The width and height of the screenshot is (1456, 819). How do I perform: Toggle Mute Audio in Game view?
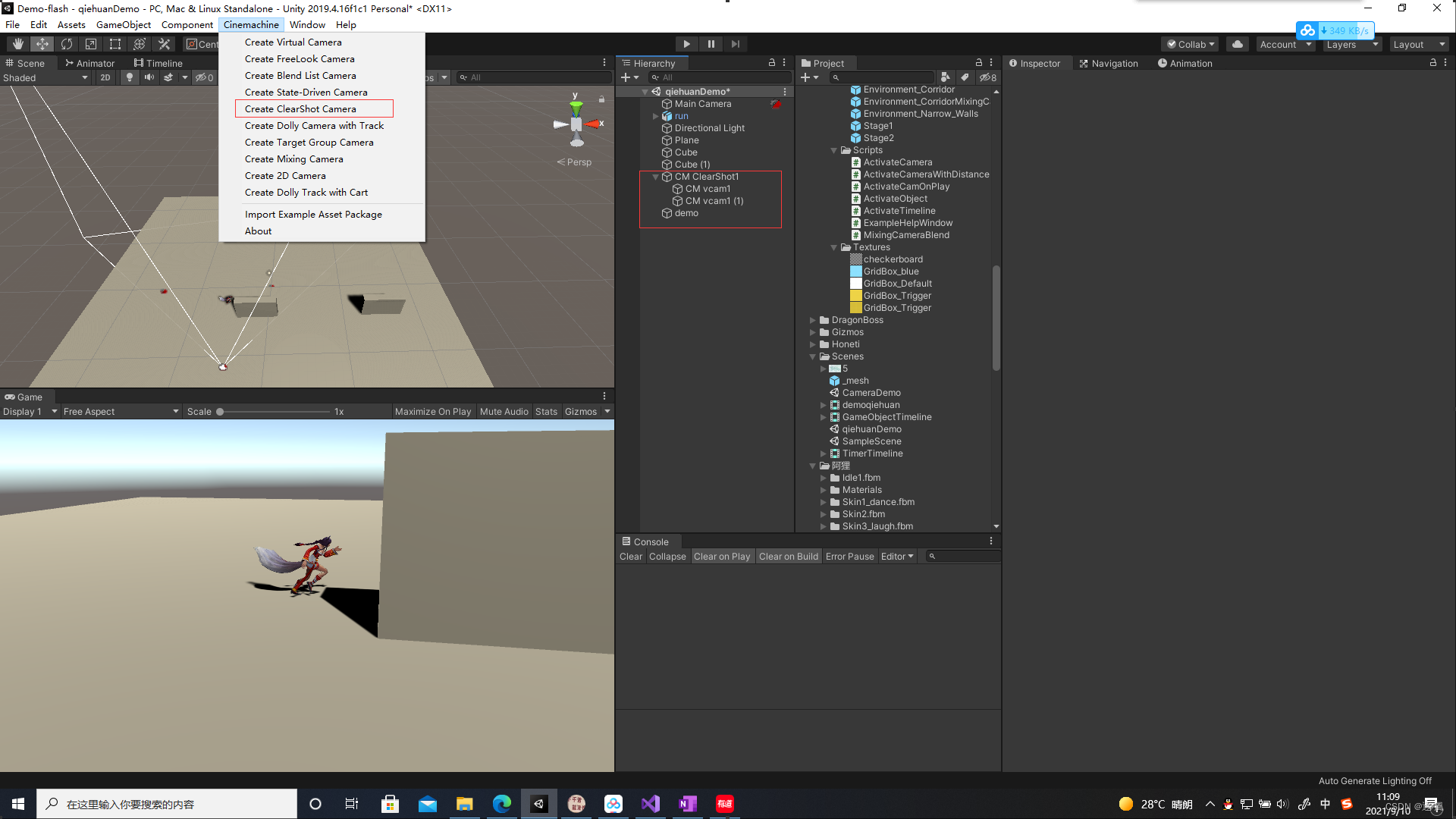(504, 411)
